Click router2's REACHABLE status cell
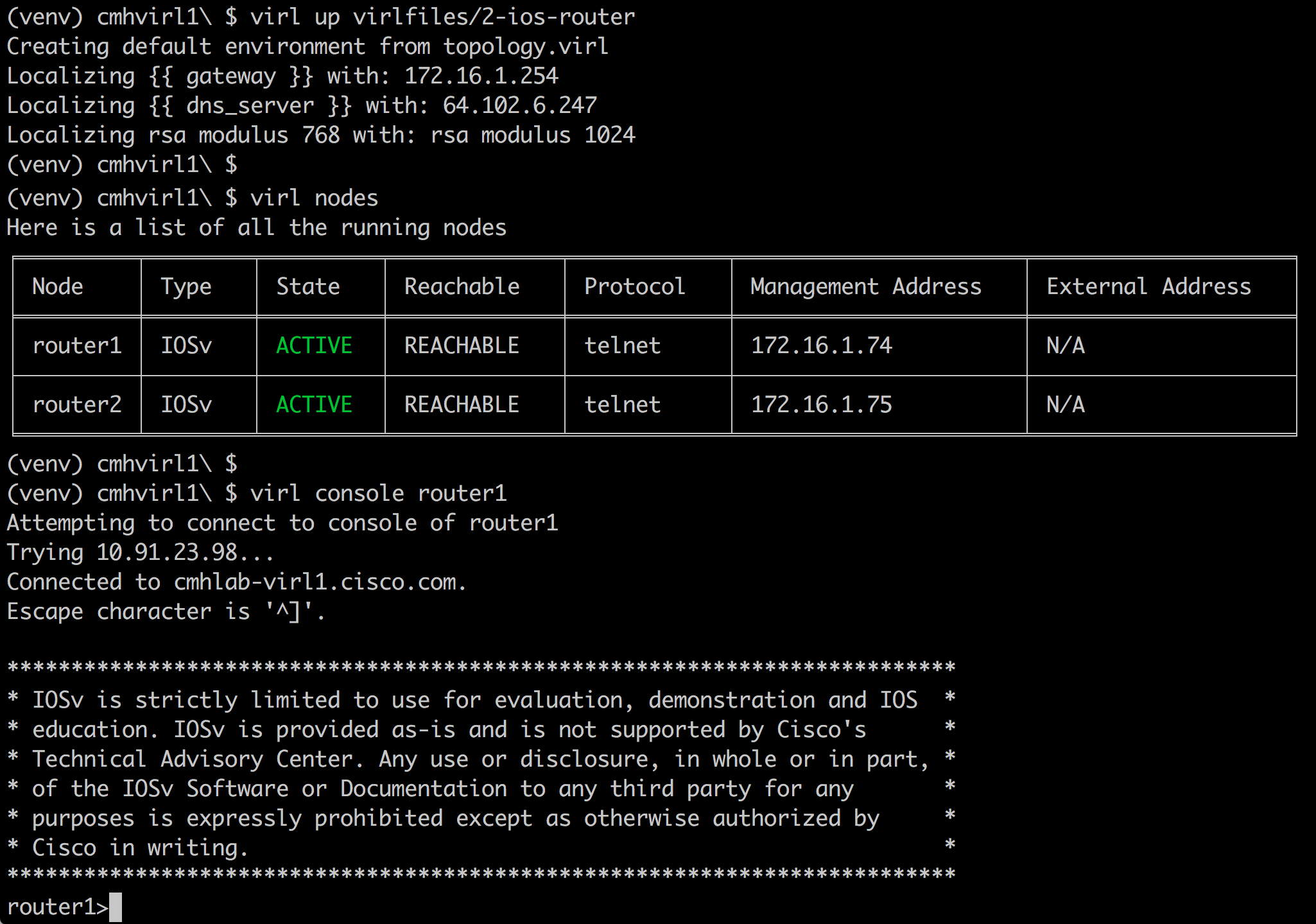Image resolution: width=1316 pixels, height=924 pixels. click(462, 405)
